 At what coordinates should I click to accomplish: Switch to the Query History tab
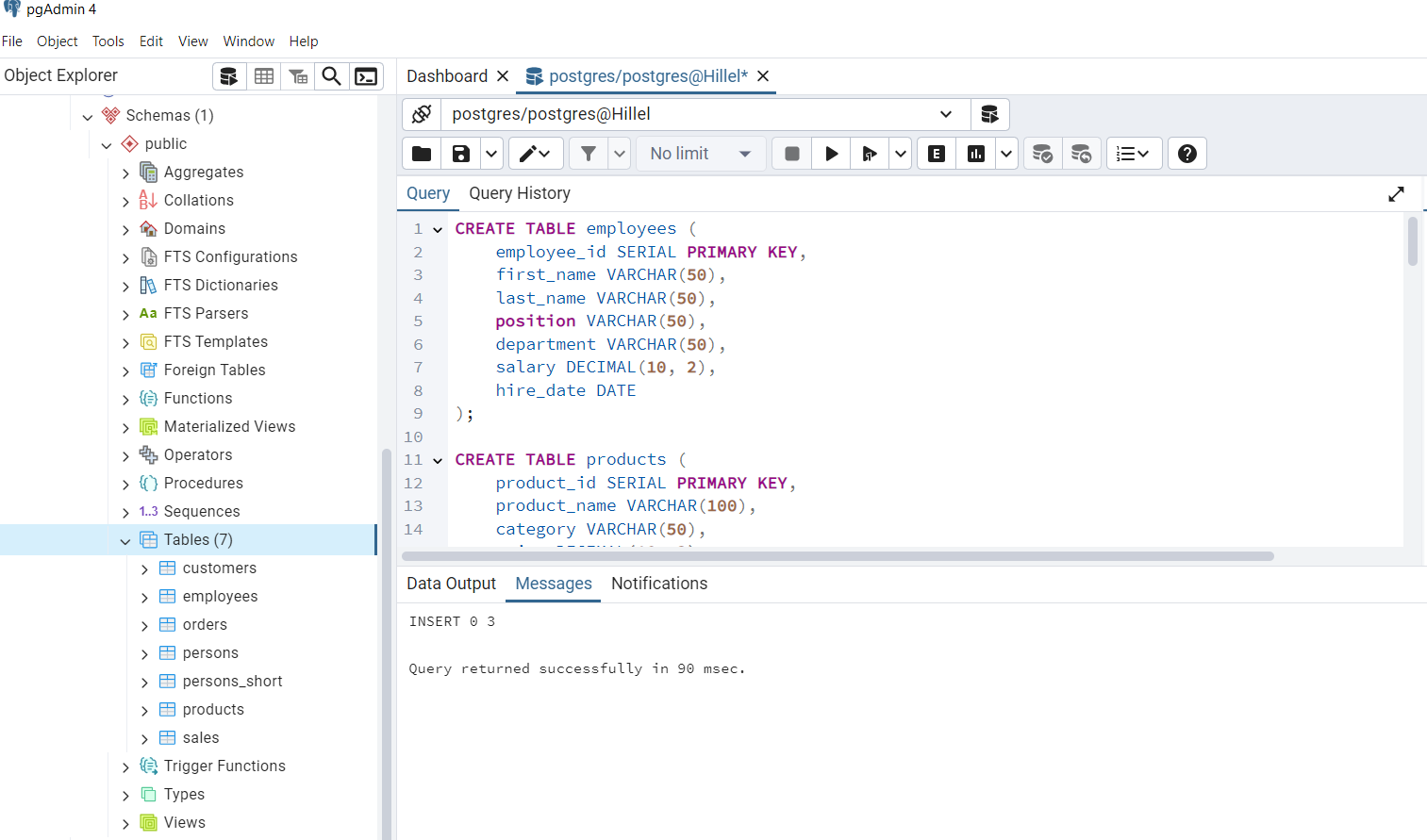click(520, 193)
